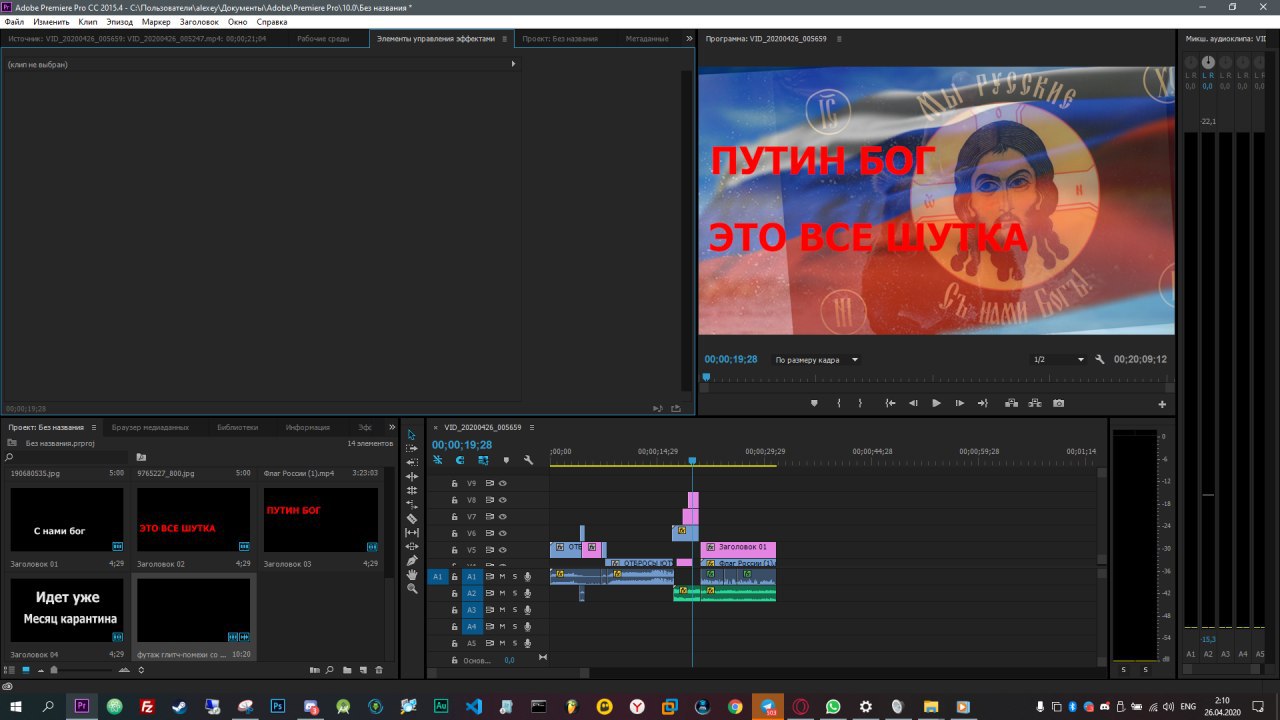The width and height of the screenshot is (1280, 720).
Task: Solo audio track A2
Action: tap(515, 593)
